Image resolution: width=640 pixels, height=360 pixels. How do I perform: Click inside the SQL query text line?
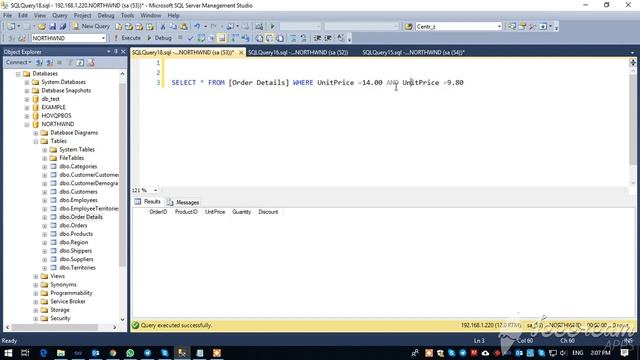point(317,83)
